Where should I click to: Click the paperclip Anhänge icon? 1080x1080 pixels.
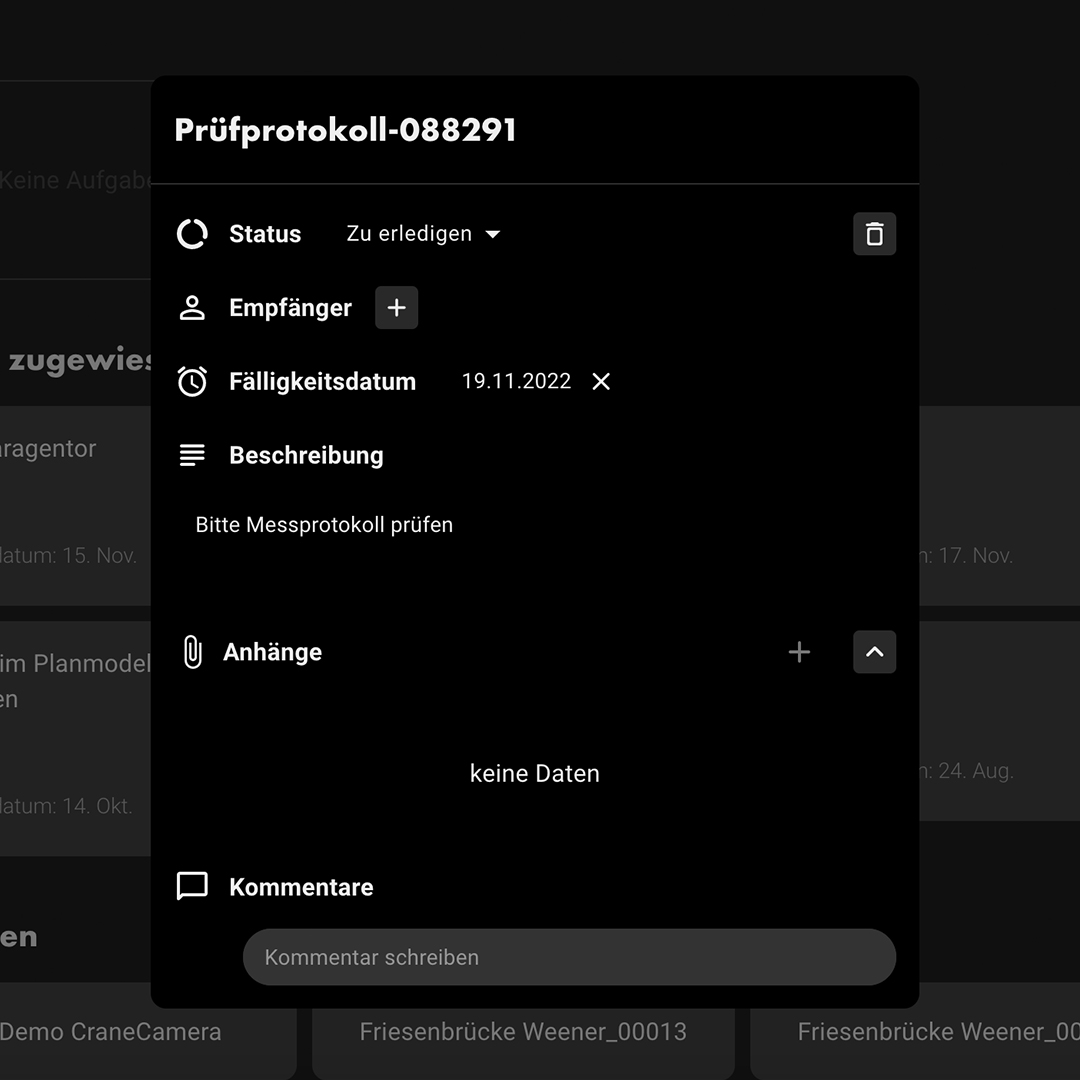pos(192,652)
